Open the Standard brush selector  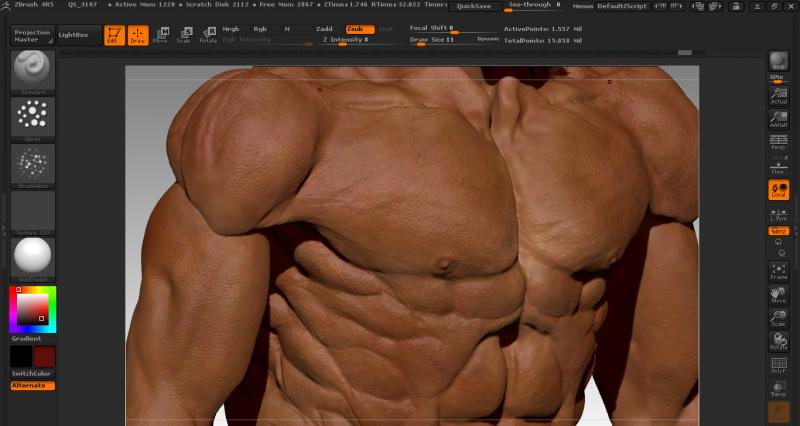[x=33, y=72]
